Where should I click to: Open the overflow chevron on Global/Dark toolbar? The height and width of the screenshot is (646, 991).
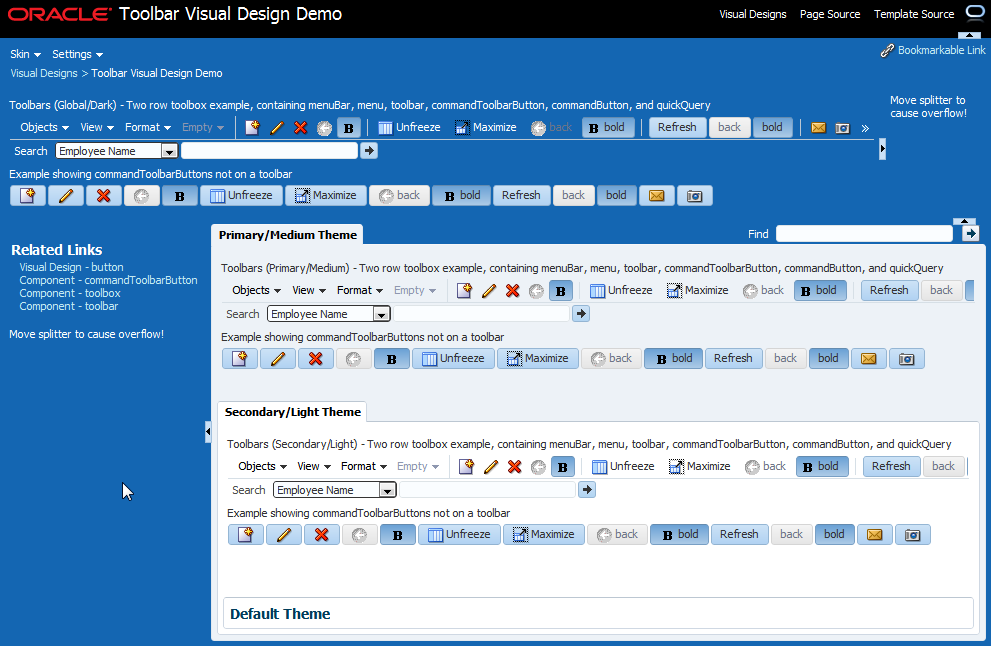[865, 128]
